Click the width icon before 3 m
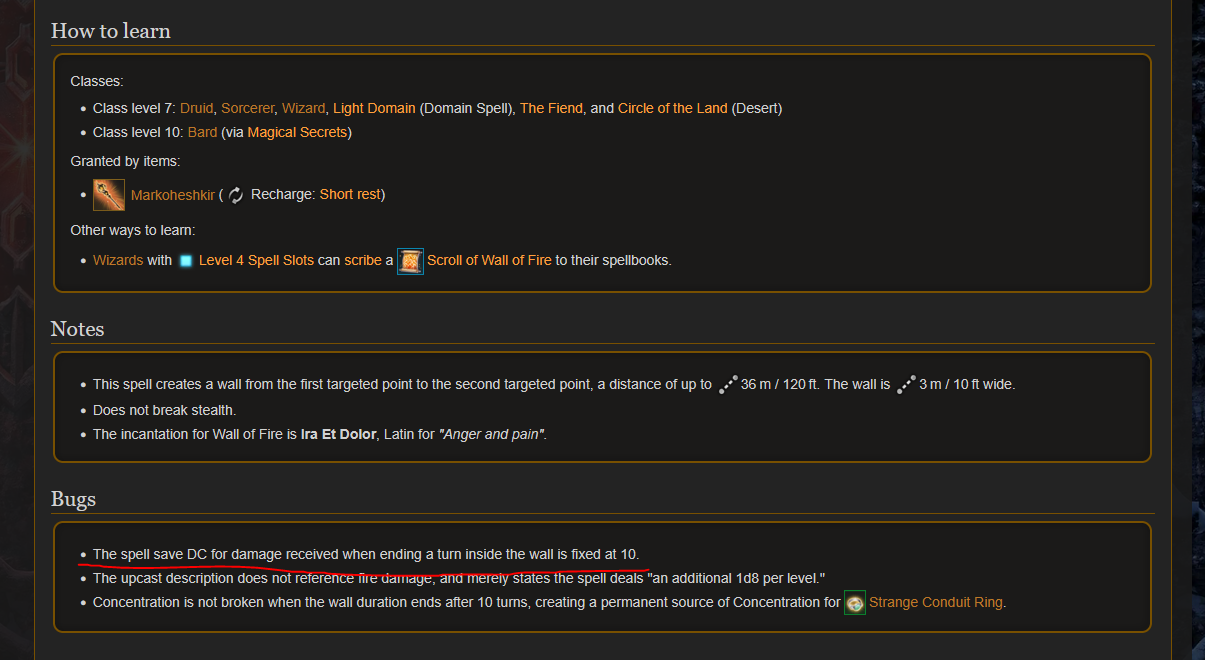 905,385
